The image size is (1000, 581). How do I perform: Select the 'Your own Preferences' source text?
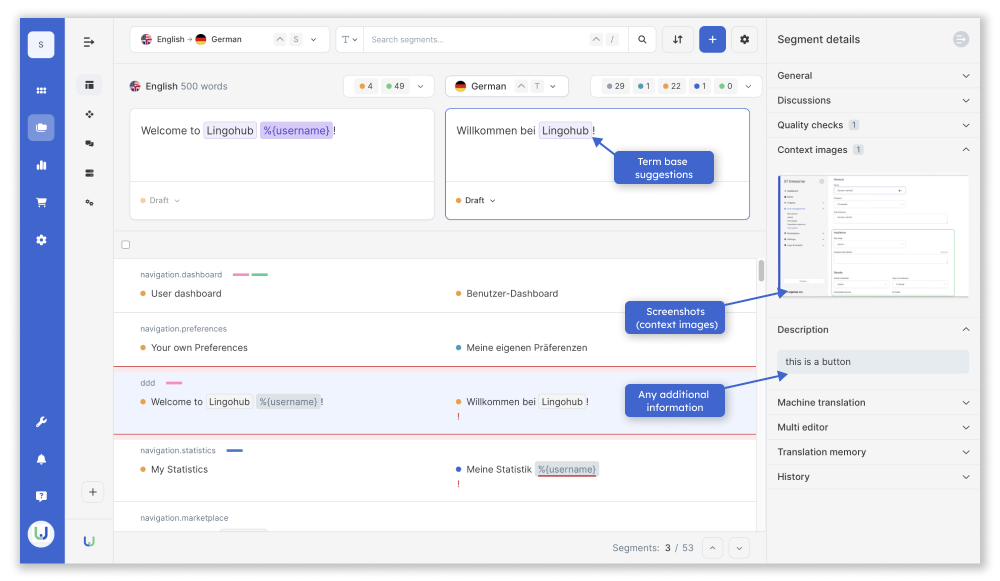click(199, 348)
